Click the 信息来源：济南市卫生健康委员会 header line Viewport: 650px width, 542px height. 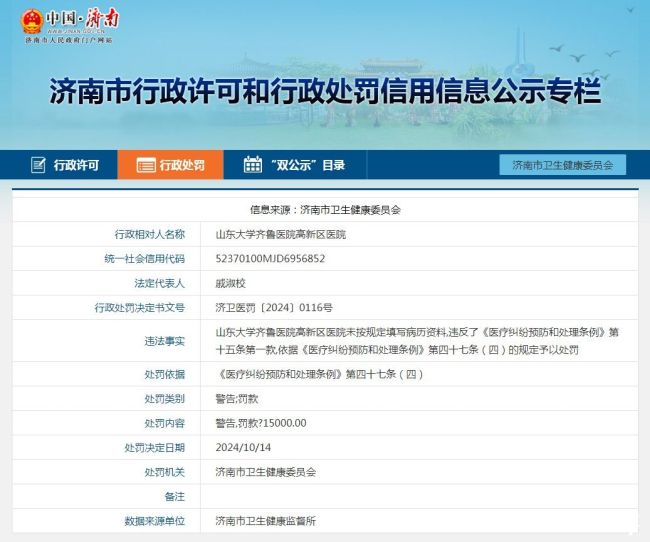(325, 210)
